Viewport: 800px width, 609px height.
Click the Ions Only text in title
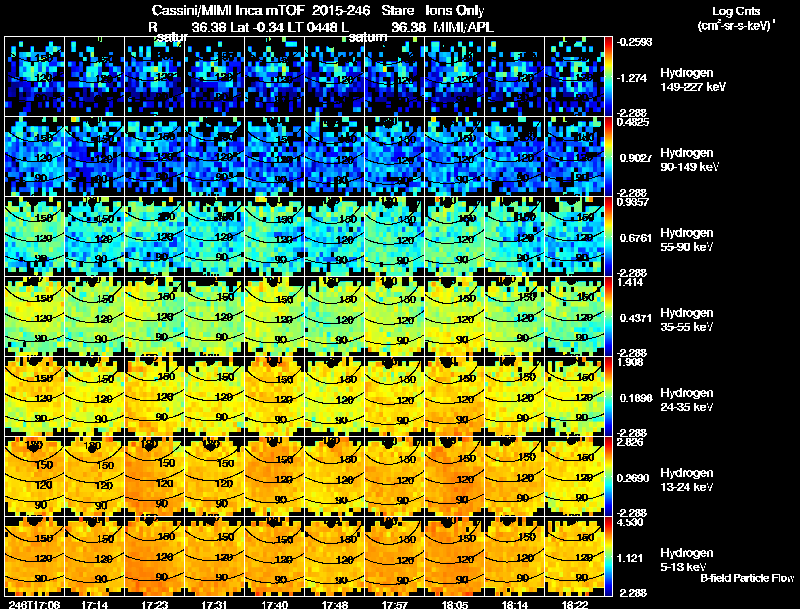[455, 10]
